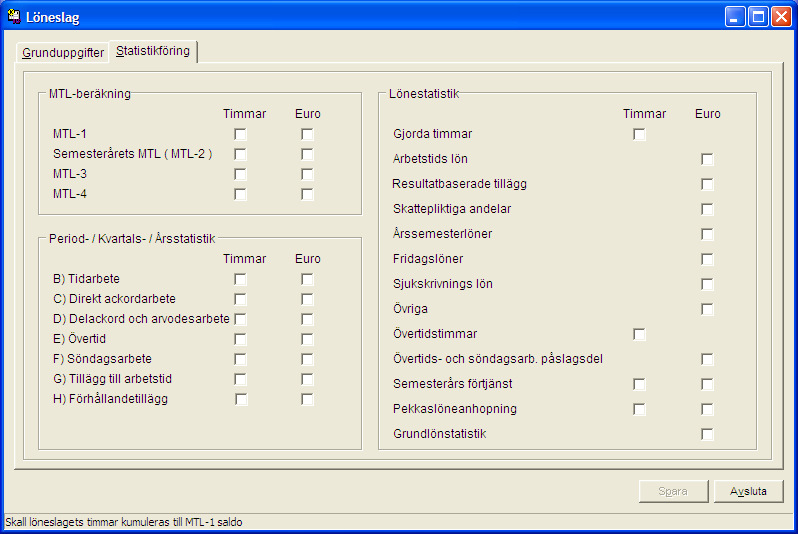Check Övertidstimmar Timmar checkbox

[x=639, y=334]
